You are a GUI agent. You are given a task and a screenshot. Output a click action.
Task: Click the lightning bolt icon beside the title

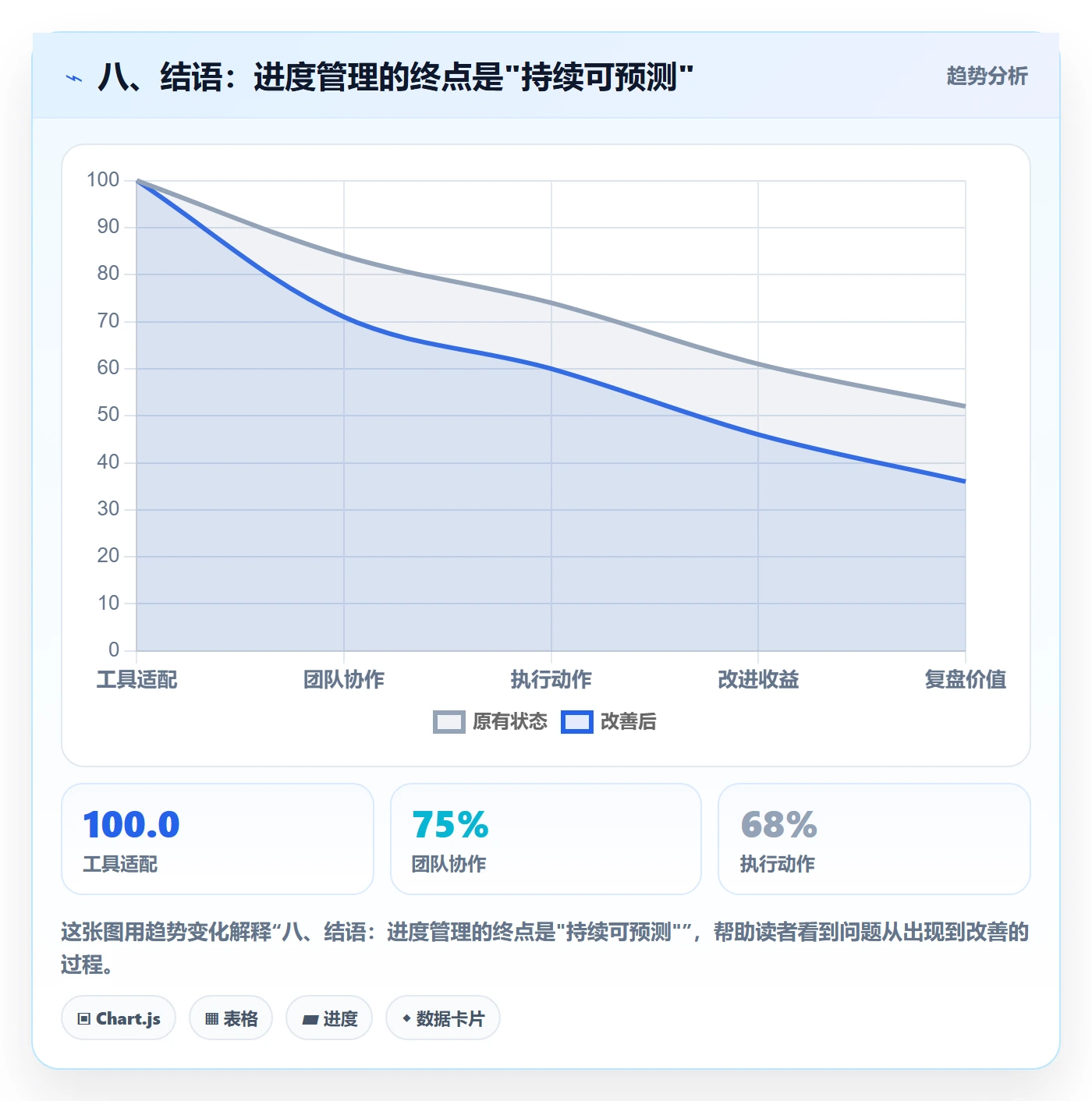tap(74, 78)
